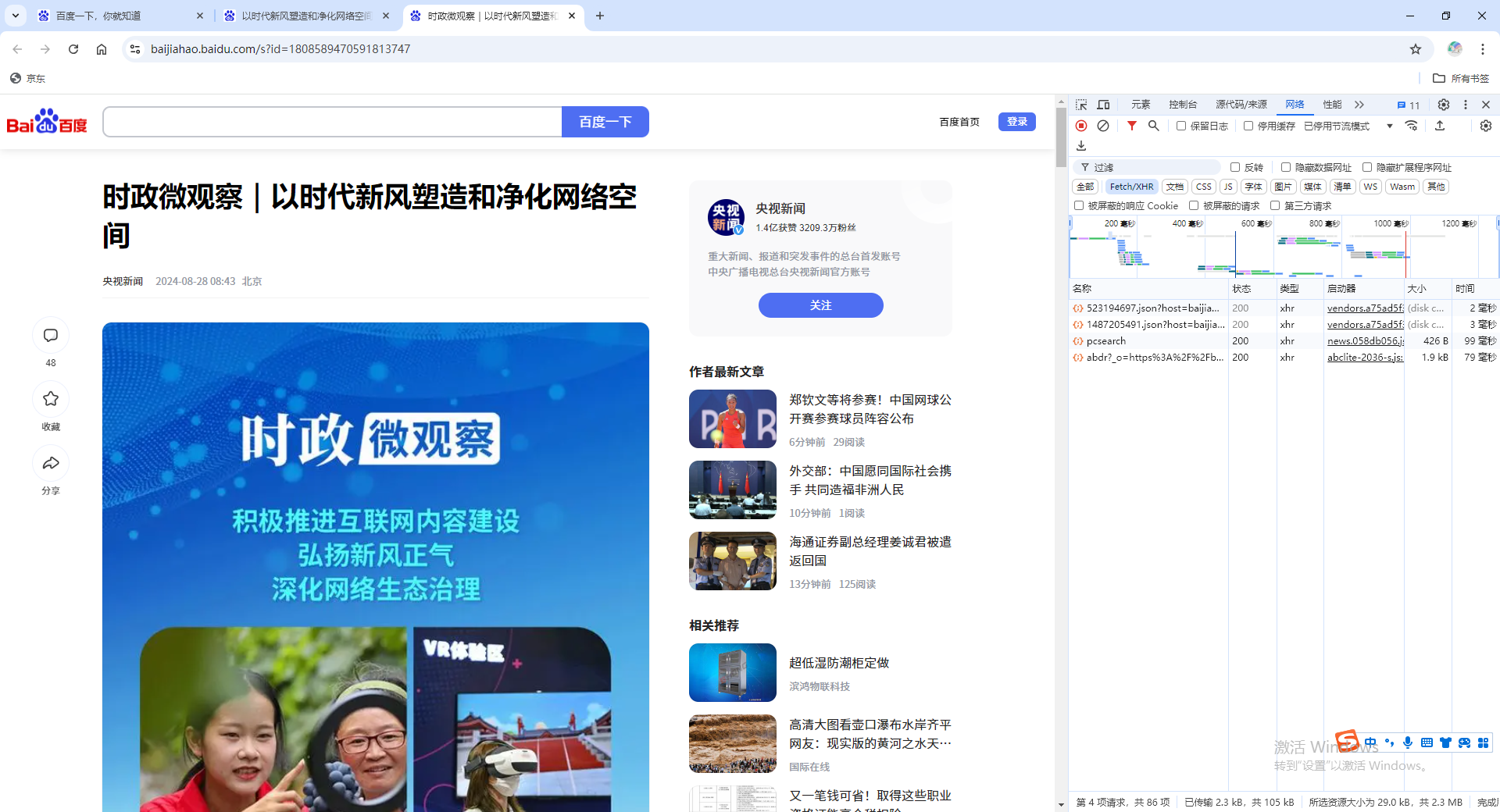Viewport: 1500px width, 812px height.
Task: Open Chrome three-dot menu
Action: point(1483,49)
